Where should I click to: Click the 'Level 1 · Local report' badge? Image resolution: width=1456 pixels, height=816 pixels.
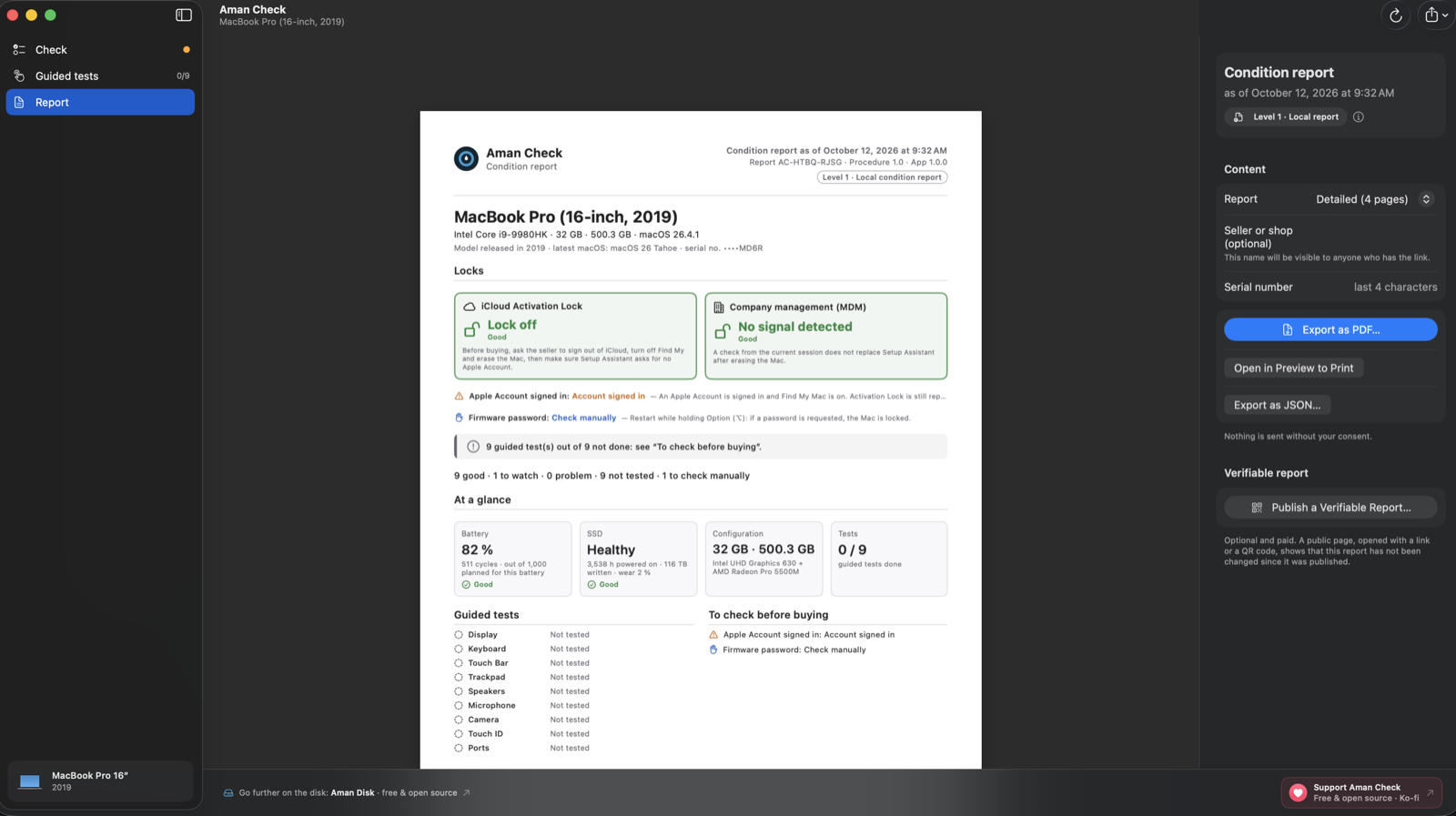tap(1287, 116)
